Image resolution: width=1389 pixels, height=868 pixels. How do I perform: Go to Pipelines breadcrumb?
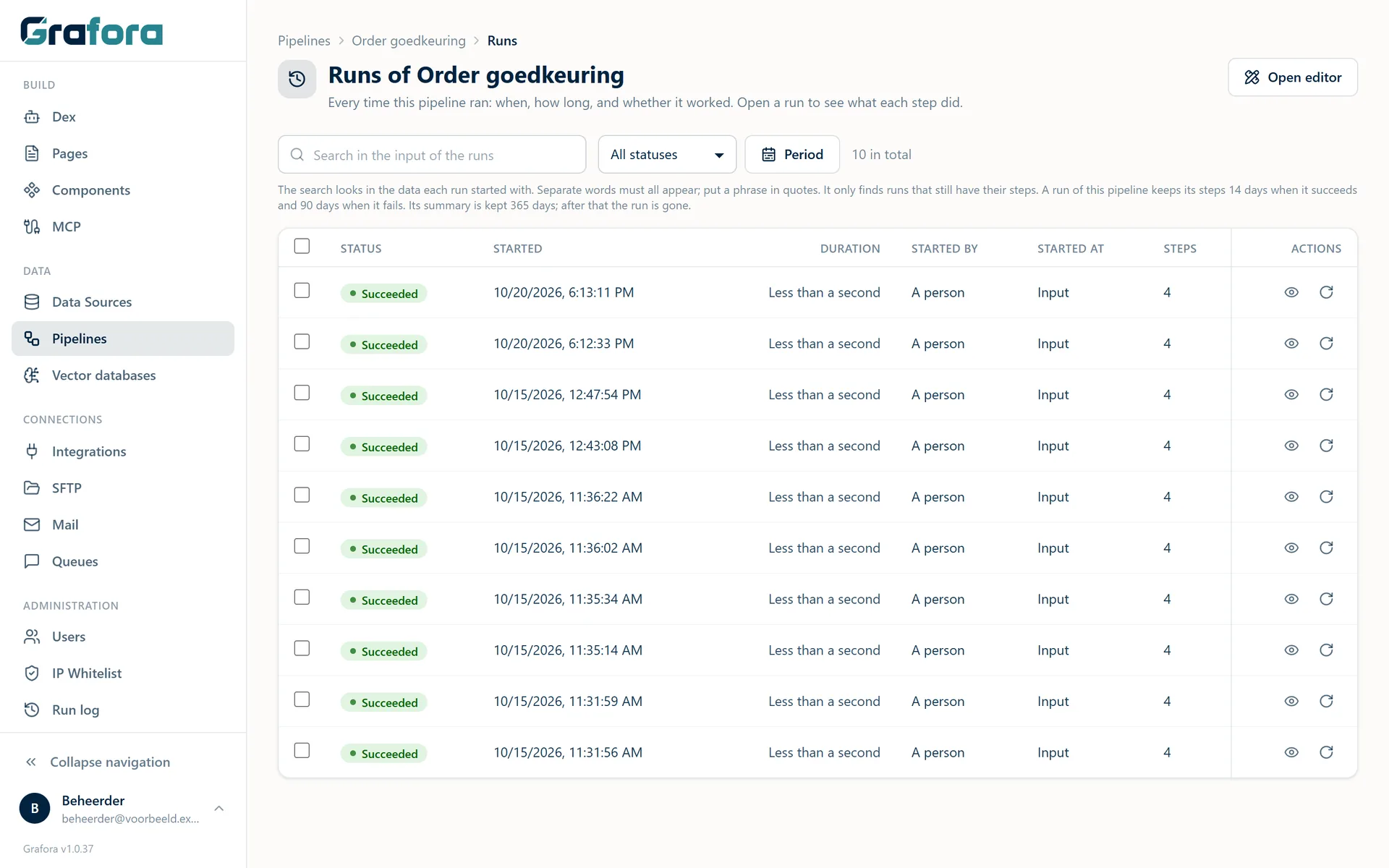[x=304, y=41]
